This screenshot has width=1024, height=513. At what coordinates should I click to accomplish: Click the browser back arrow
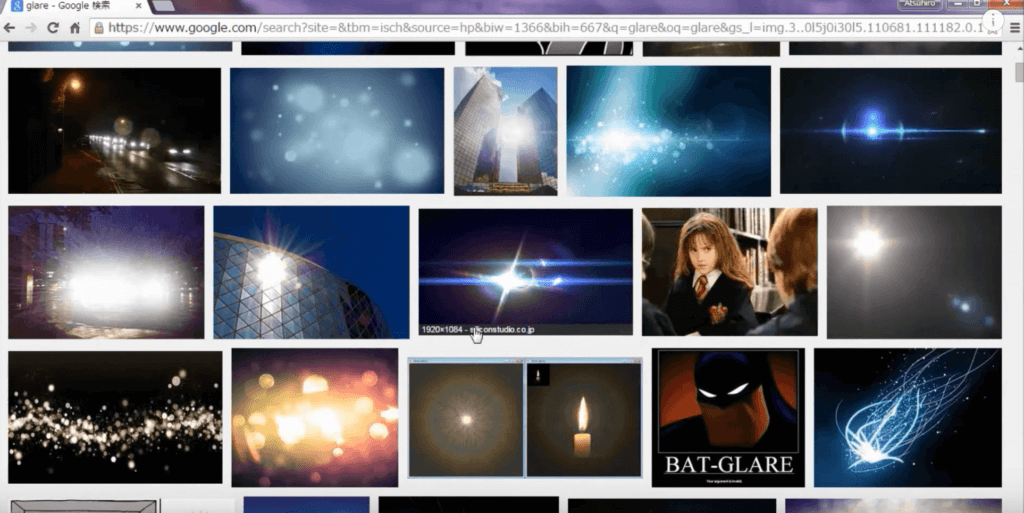coord(10,28)
